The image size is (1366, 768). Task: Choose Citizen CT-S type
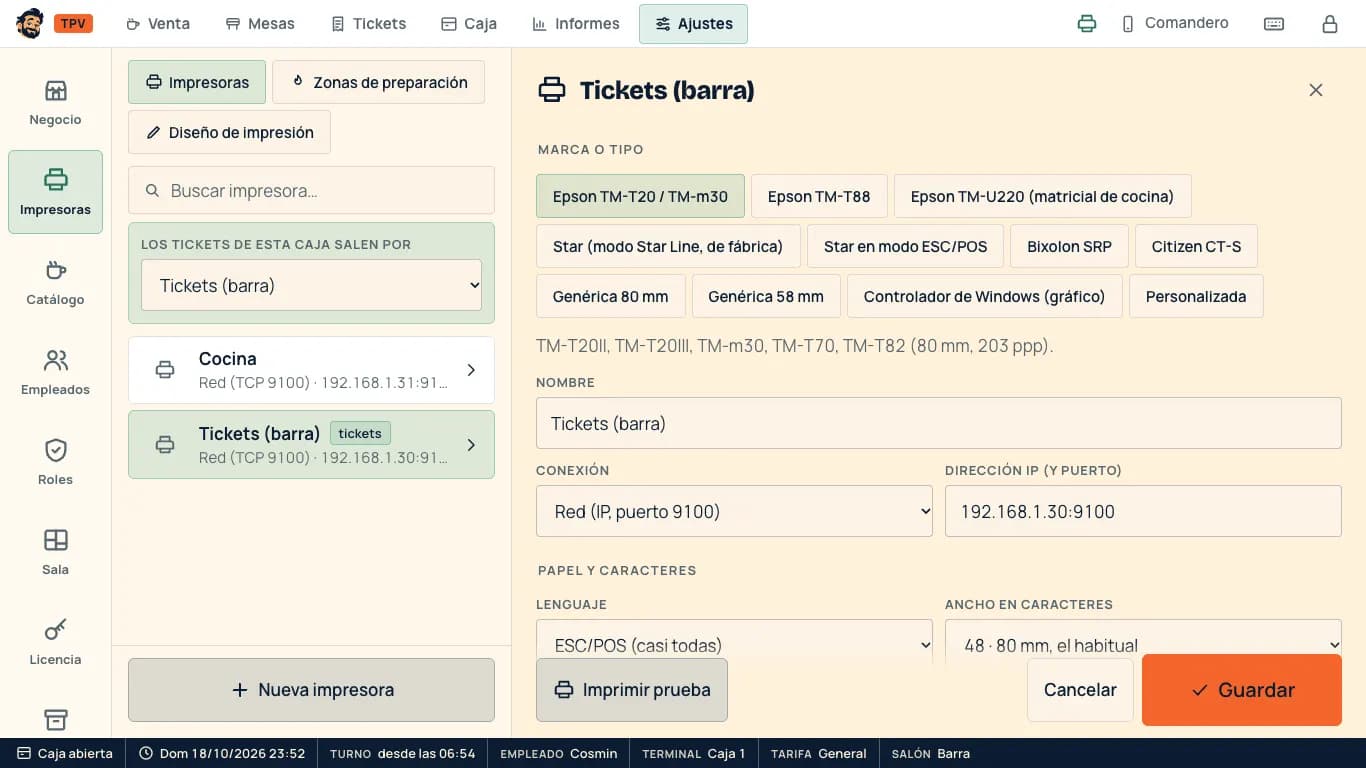click(x=1196, y=246)
